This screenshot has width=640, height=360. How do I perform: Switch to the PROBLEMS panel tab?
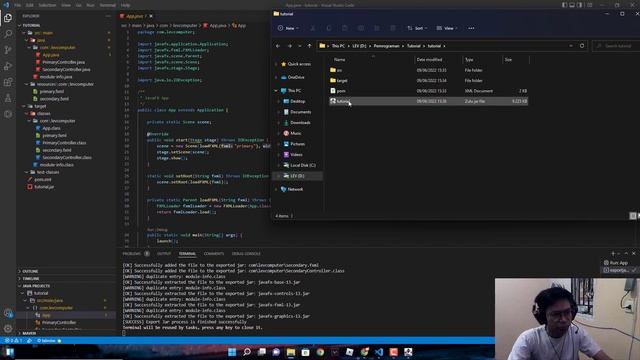(131, 253)
